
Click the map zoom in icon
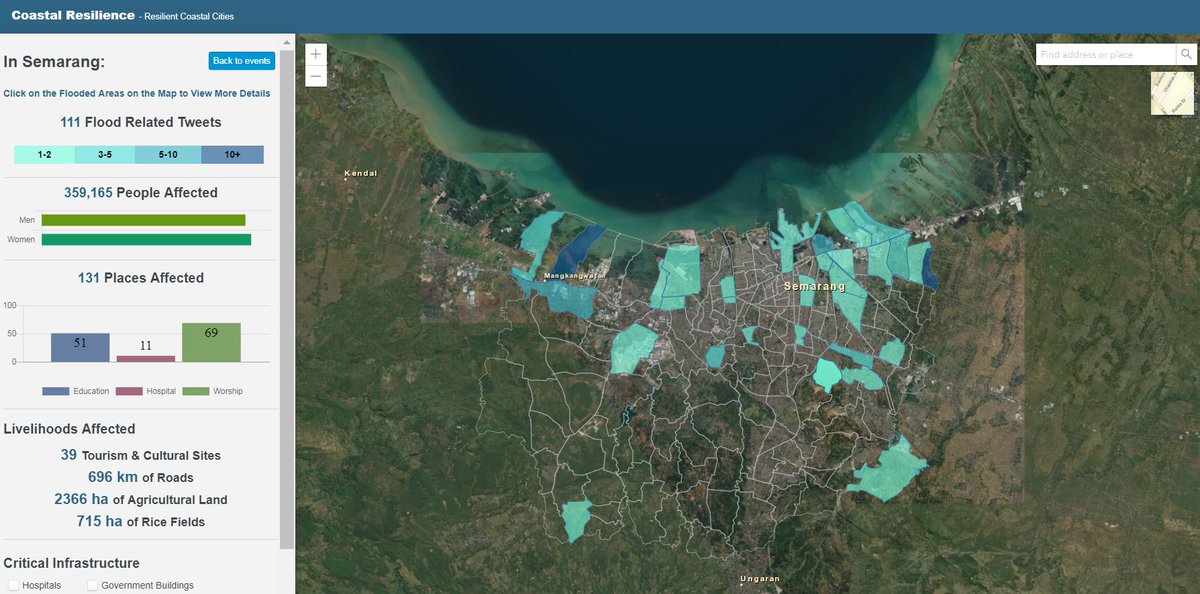tap(315, 53)
